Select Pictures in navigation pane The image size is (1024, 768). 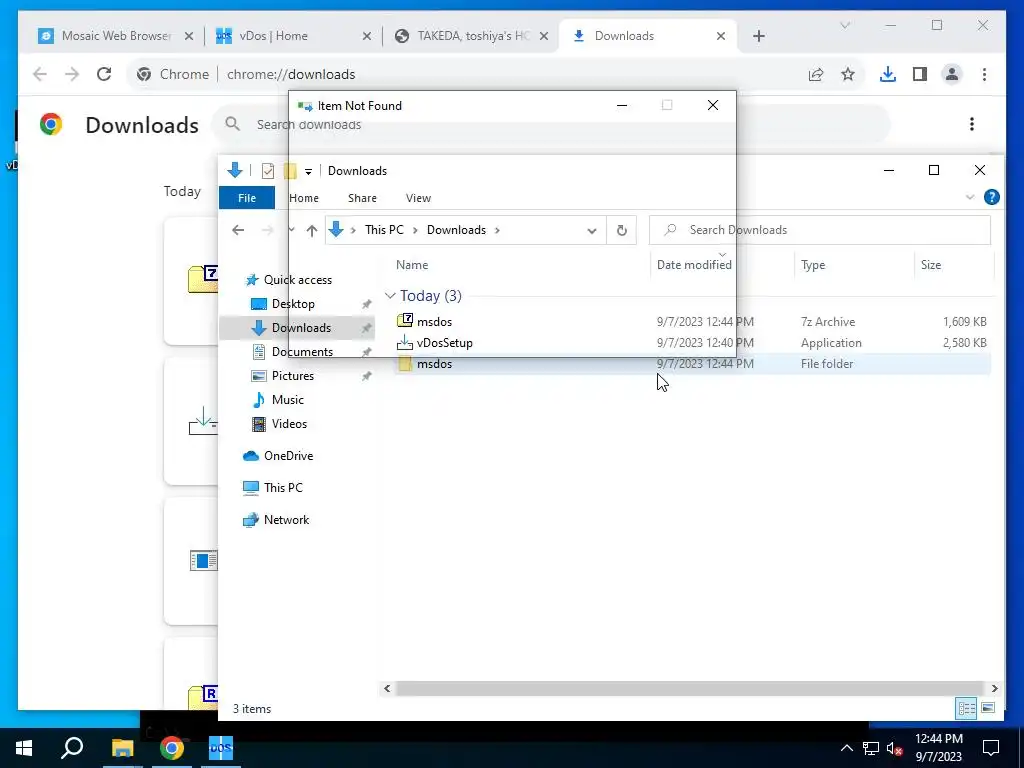point(293,376)
